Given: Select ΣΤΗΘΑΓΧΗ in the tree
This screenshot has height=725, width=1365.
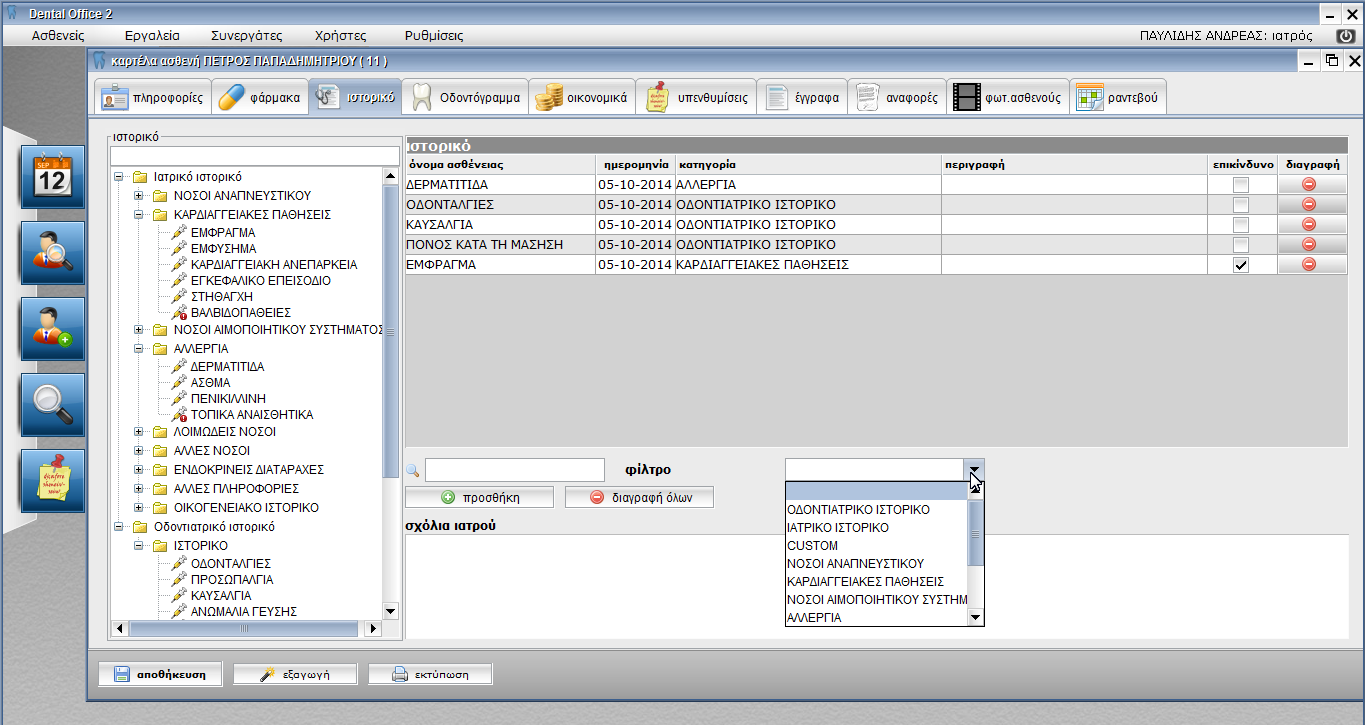Looking at the screenshot, I should click(212, 297).
